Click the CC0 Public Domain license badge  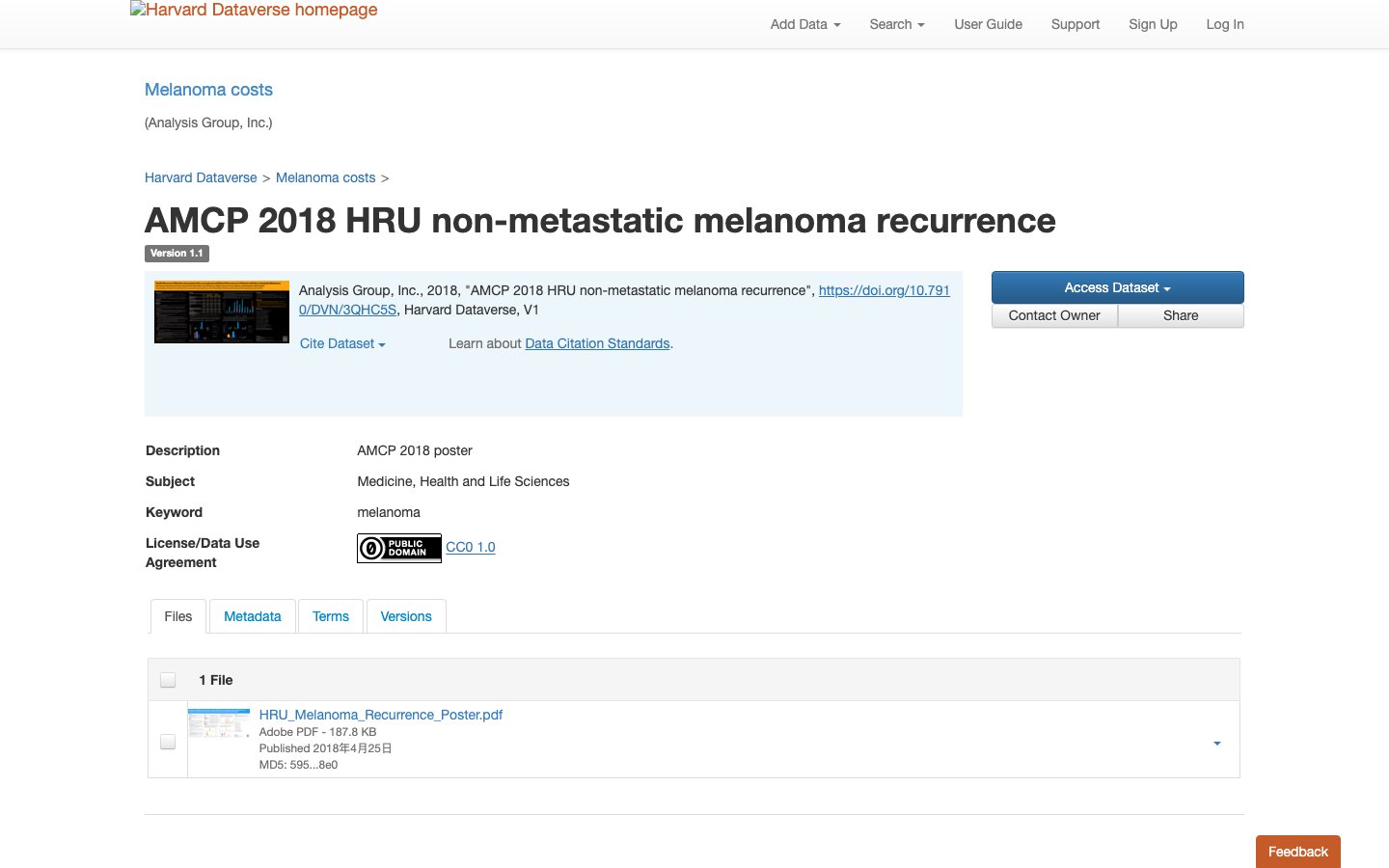399,548
